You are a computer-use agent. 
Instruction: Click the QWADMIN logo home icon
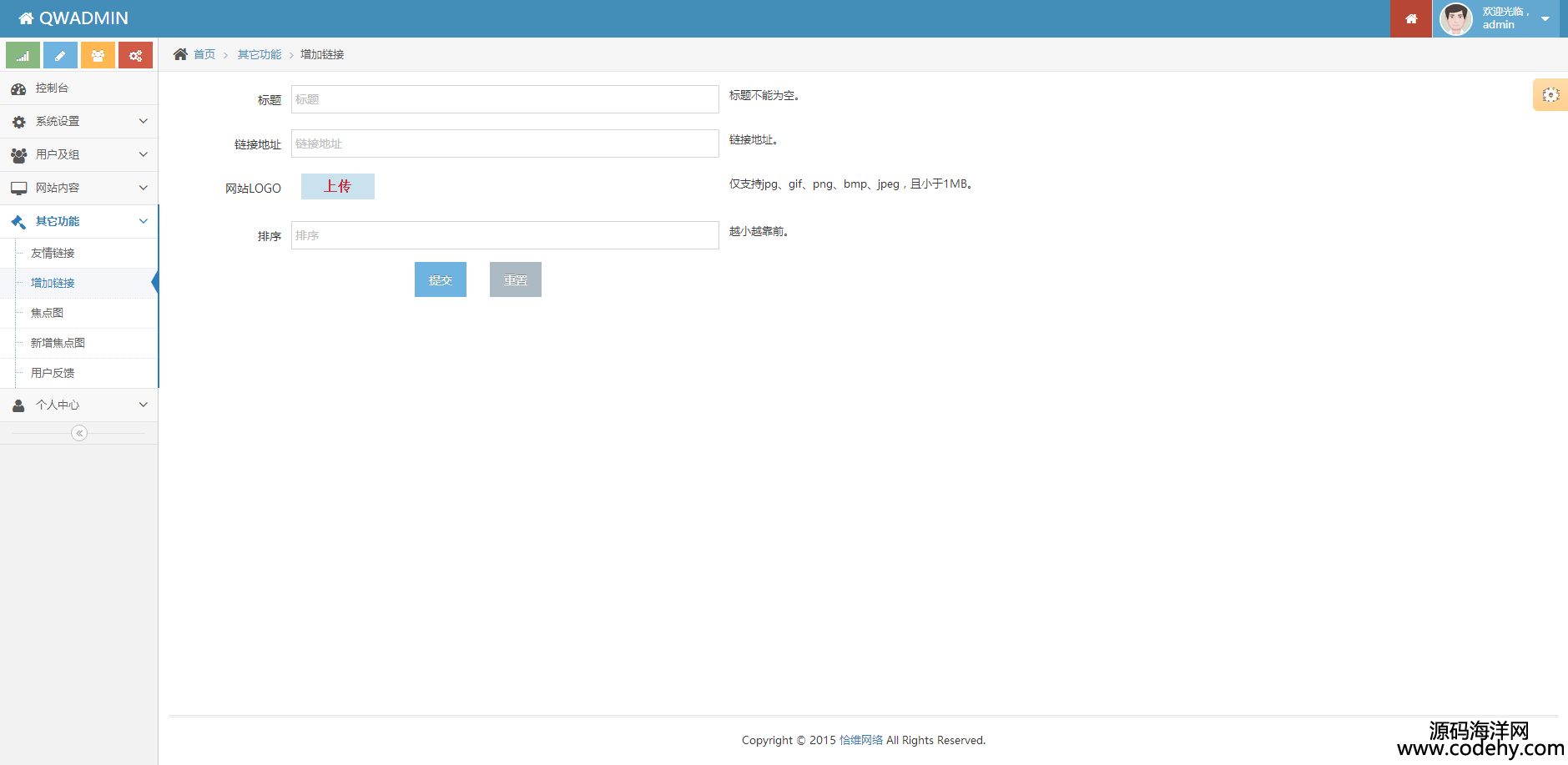click(26, 18)
